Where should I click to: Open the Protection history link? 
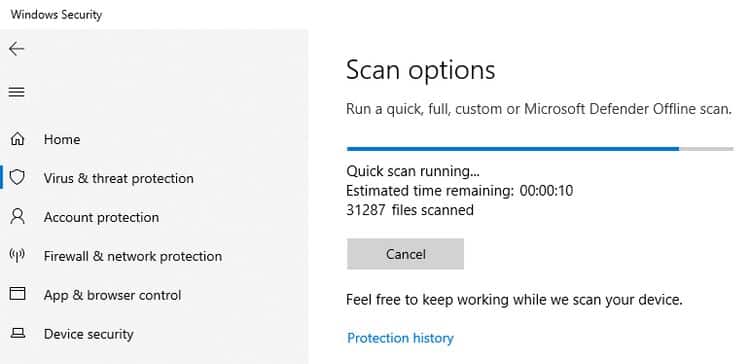point(400,338)
